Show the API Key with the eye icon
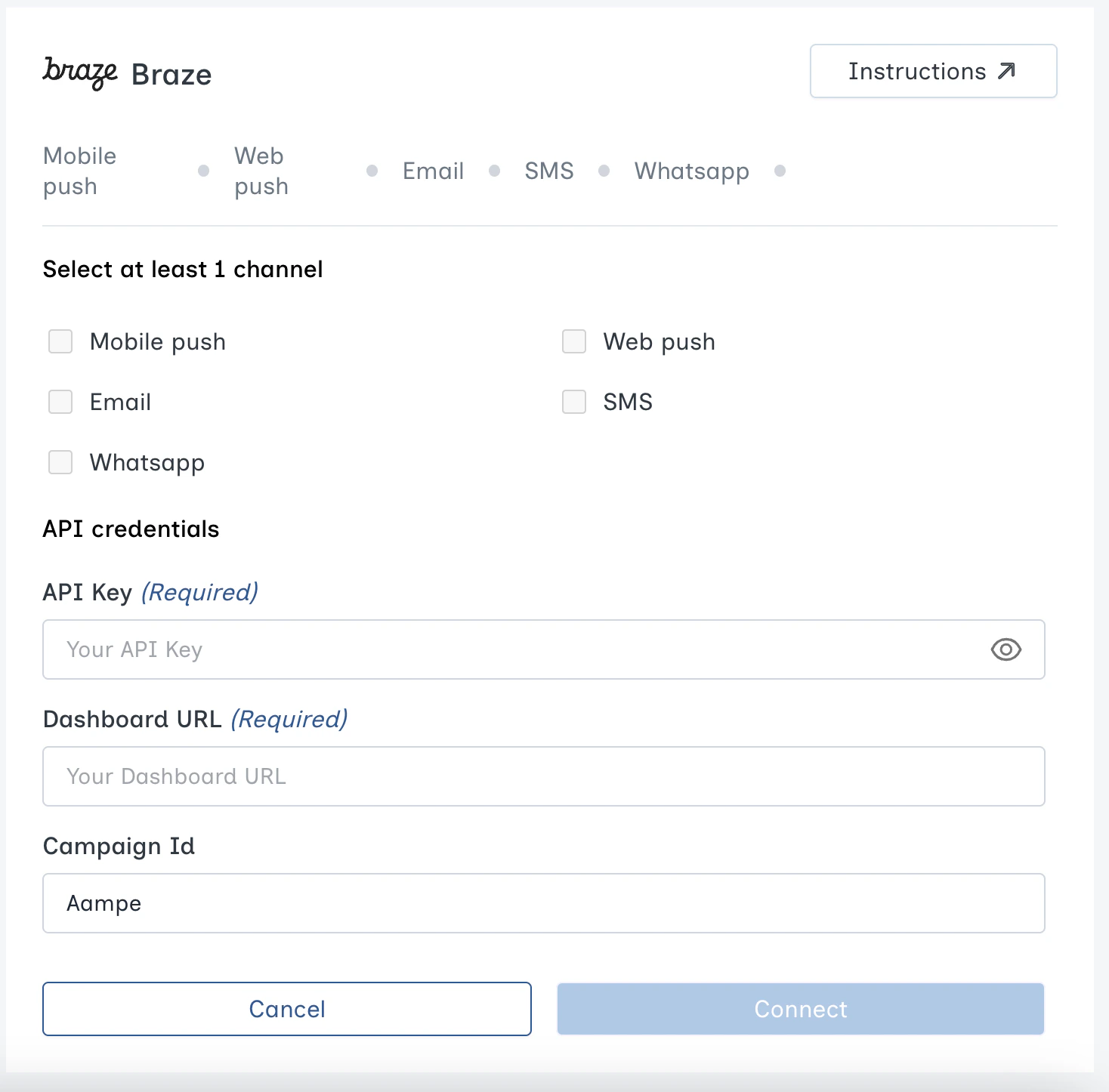The image size is (1109, 1092). pyautogui.click(x=1006, y=649)
